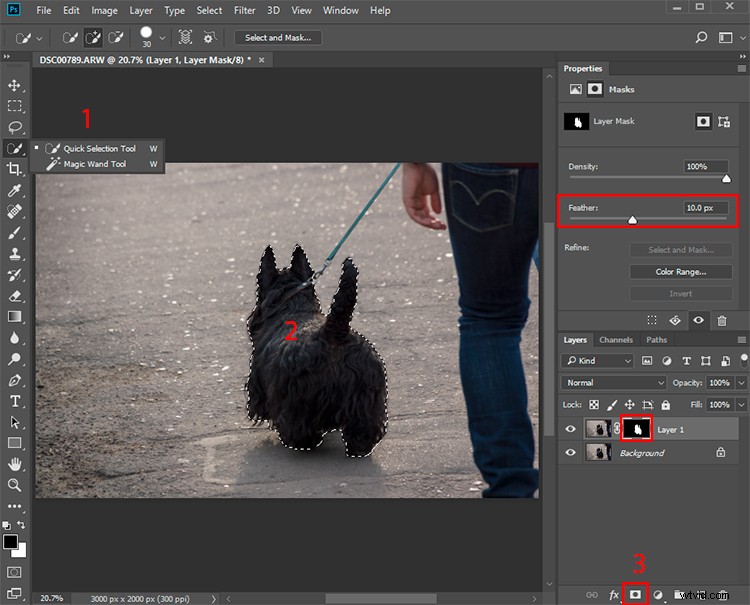Hide the Background layer eye

[570, 452]
